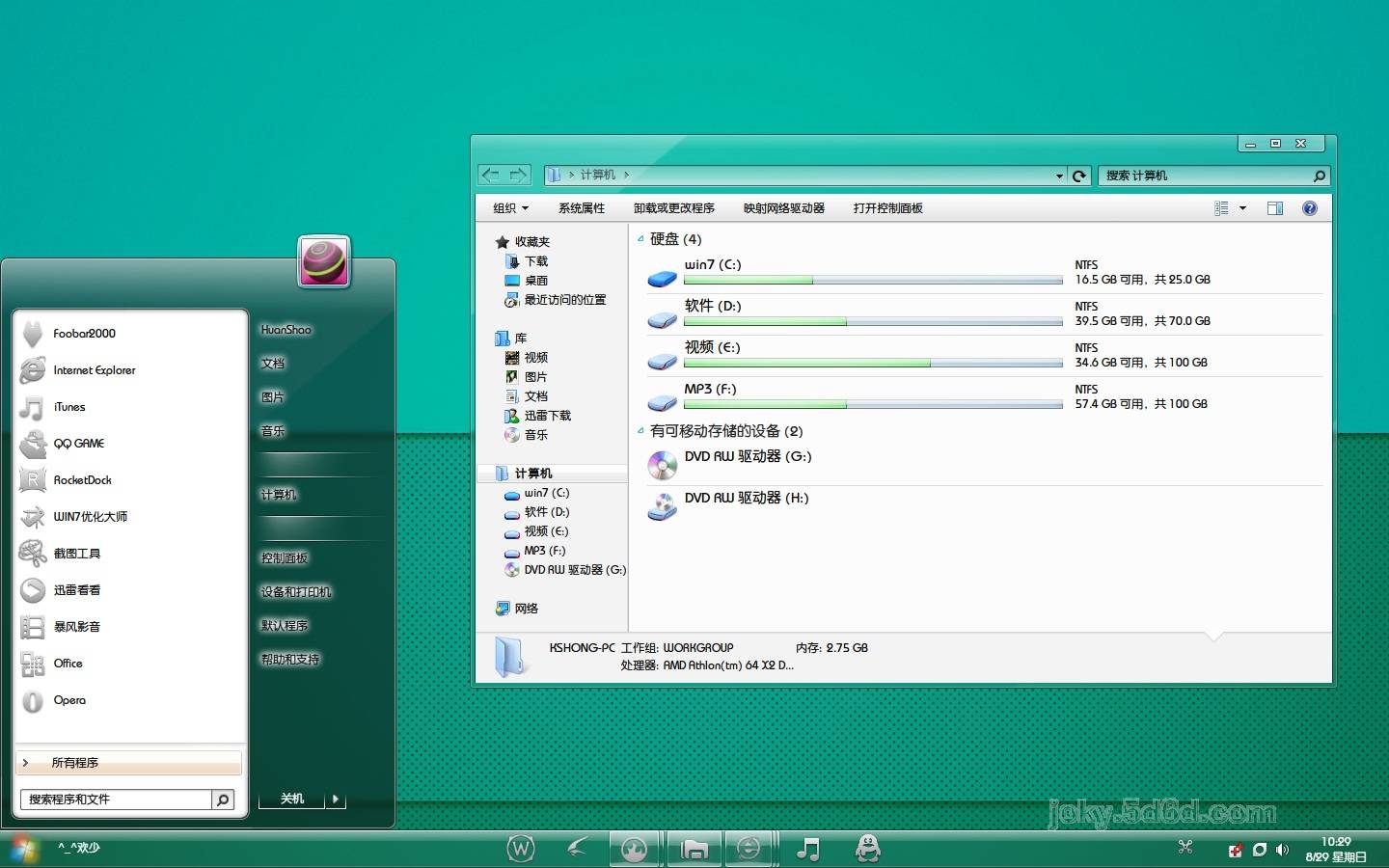Click the volume icon in system tray

click(x=1282, y=850)
